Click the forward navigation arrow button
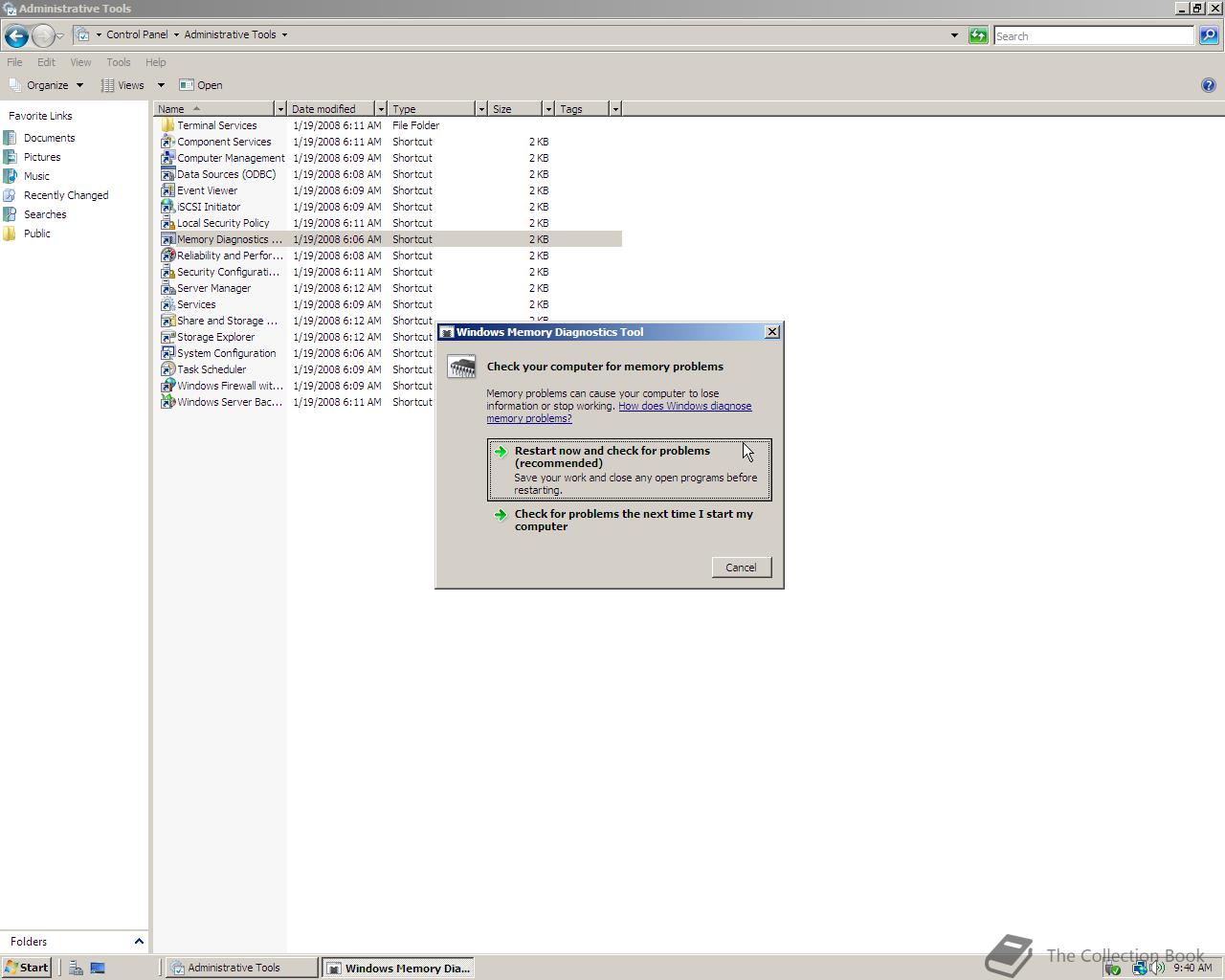Viewport: 1225px width, 980px height. (43, 36)
